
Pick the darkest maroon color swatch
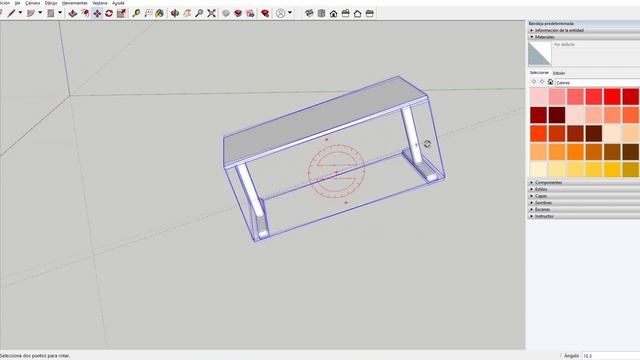[557, 115]
